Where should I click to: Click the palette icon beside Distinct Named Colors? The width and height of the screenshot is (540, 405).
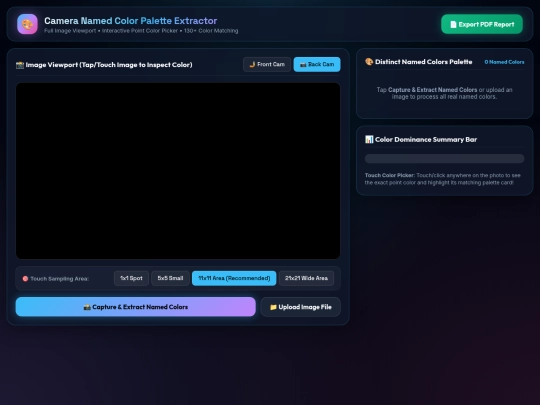coord(369,62)
